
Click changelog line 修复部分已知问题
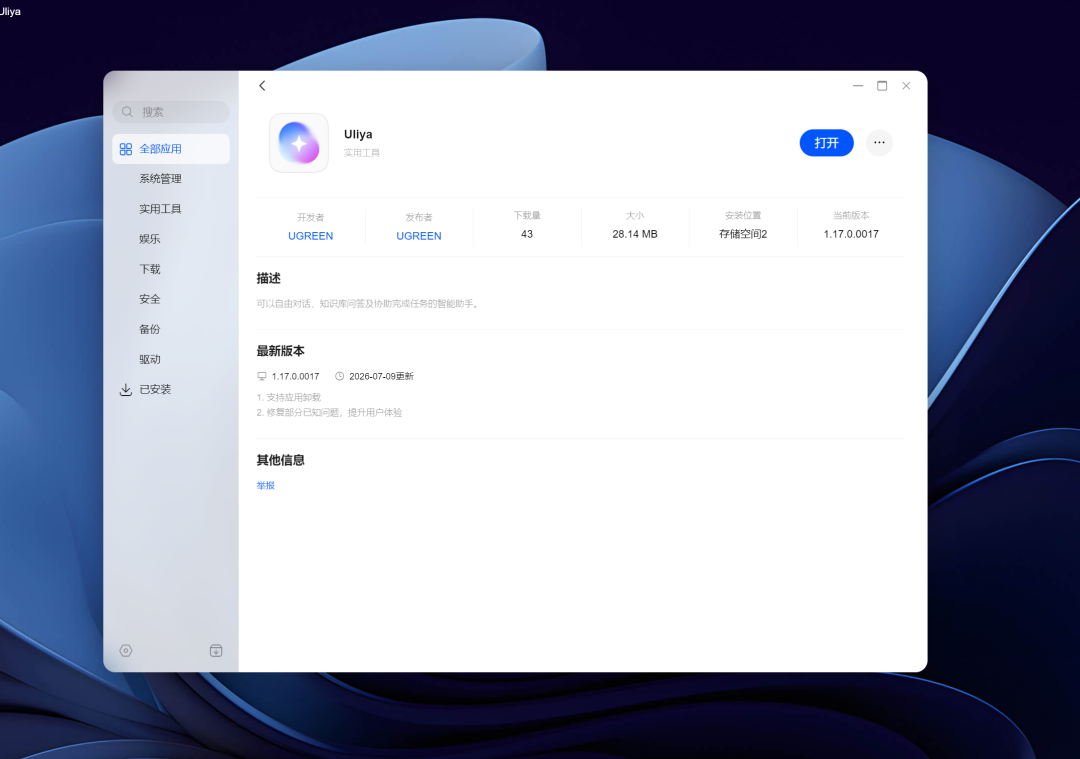click(x=329, y=413)
